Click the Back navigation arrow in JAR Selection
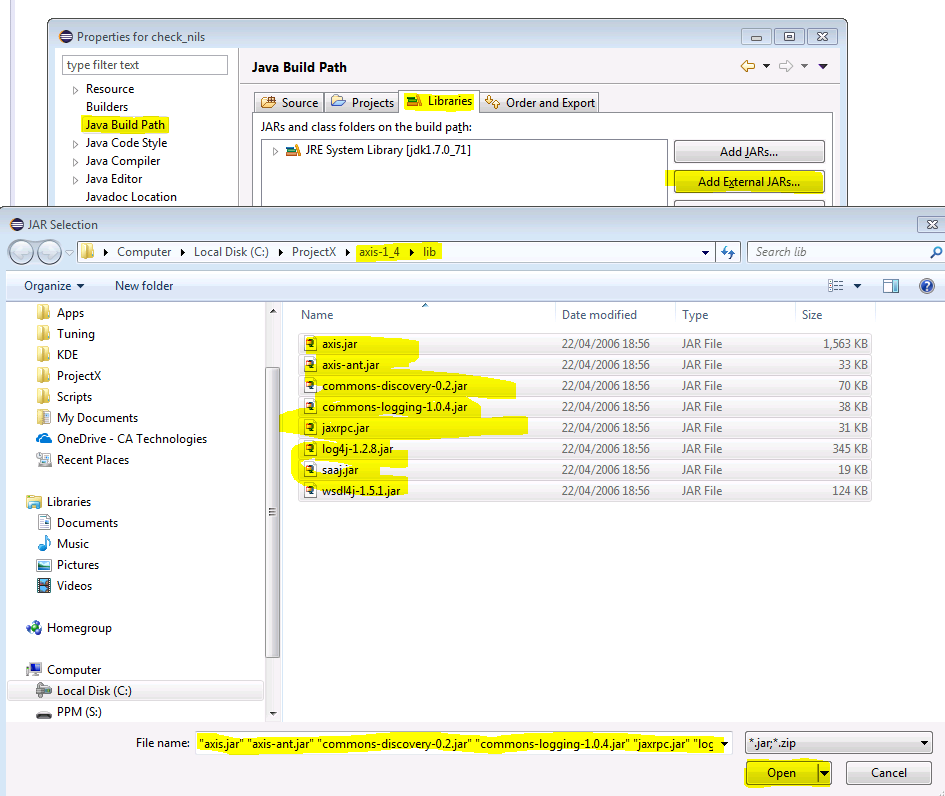Screen dimensions: 945x796 pos(21,252)
